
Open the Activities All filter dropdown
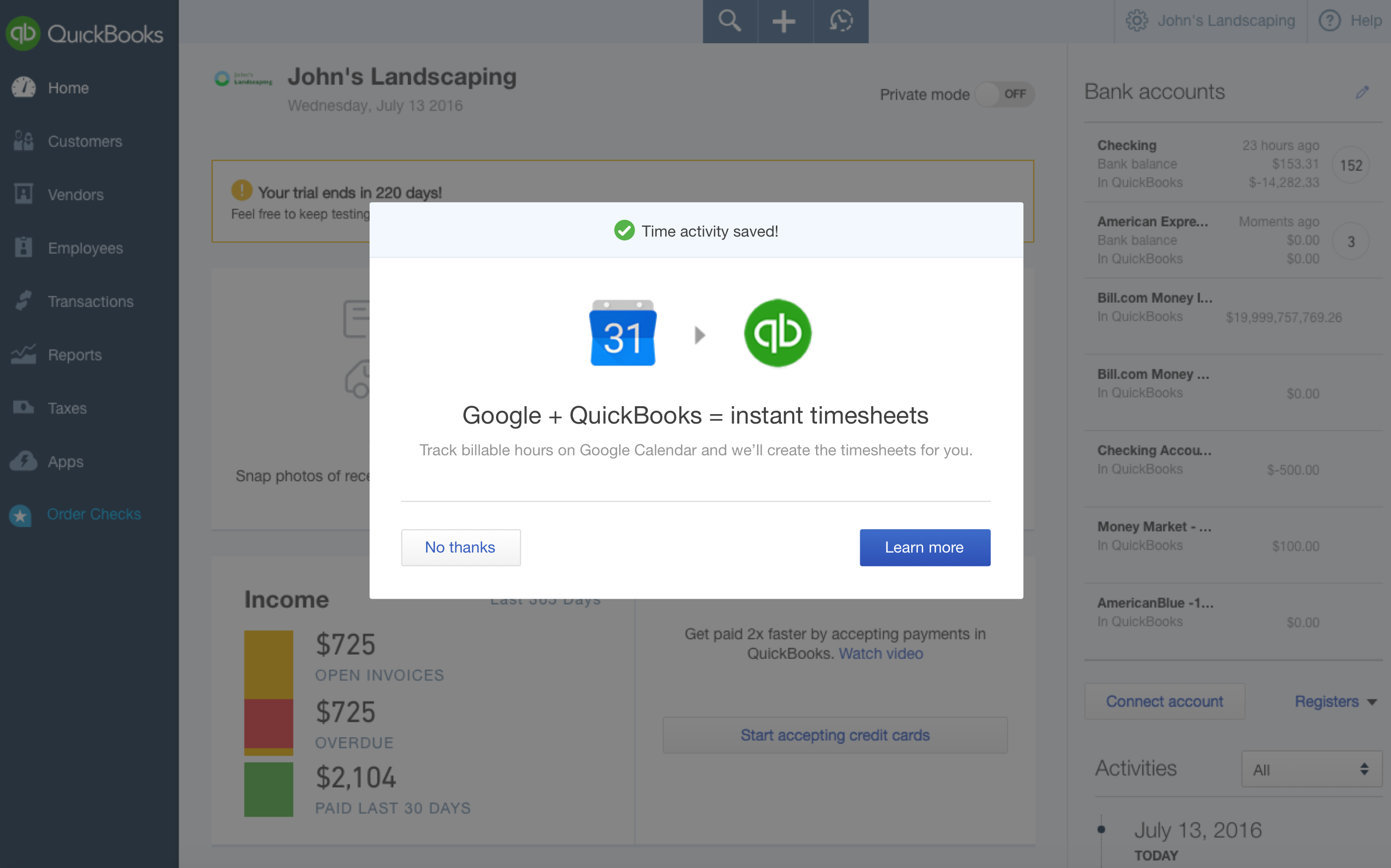coord(1311,769)
